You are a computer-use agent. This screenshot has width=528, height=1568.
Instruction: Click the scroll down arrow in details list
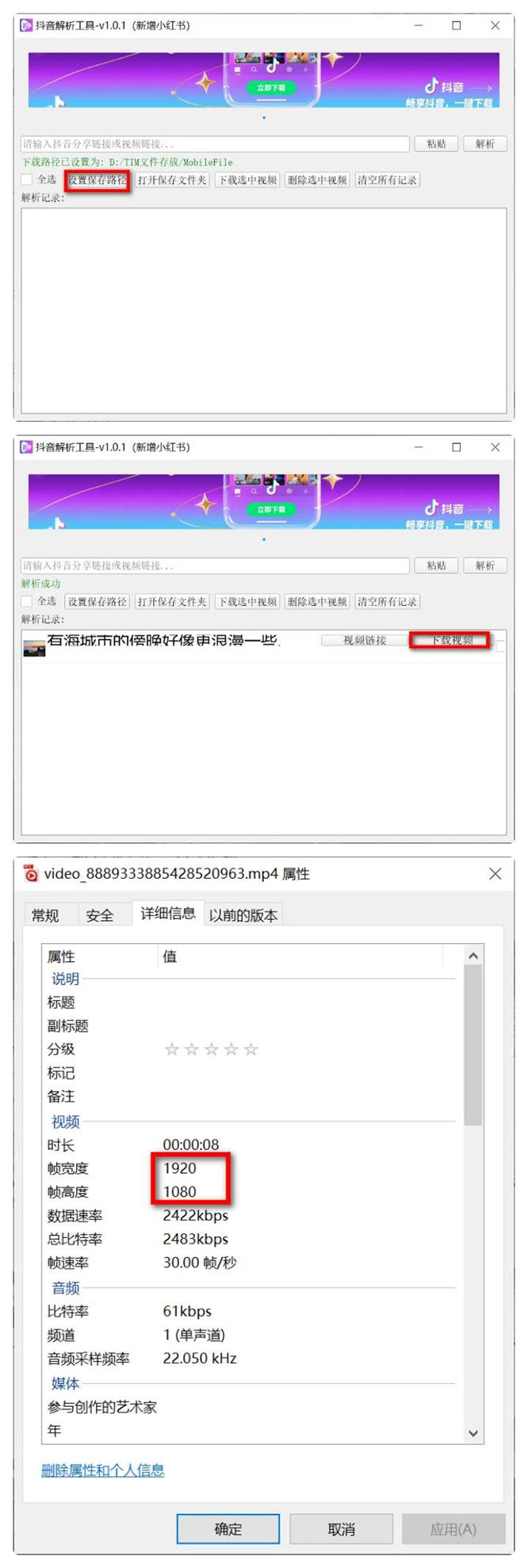click(x=473, y=1433)
